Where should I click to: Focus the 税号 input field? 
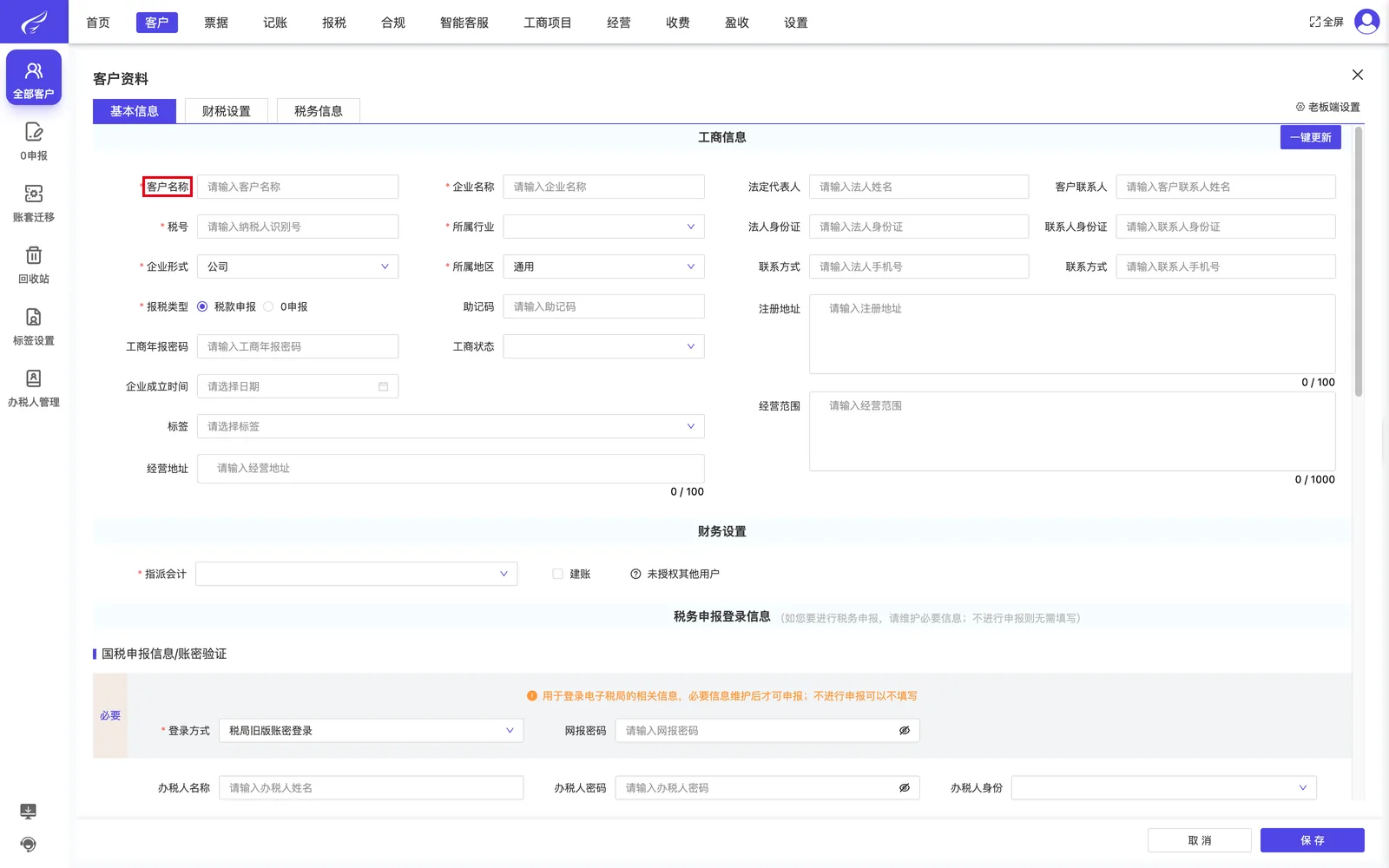[298, 227]
